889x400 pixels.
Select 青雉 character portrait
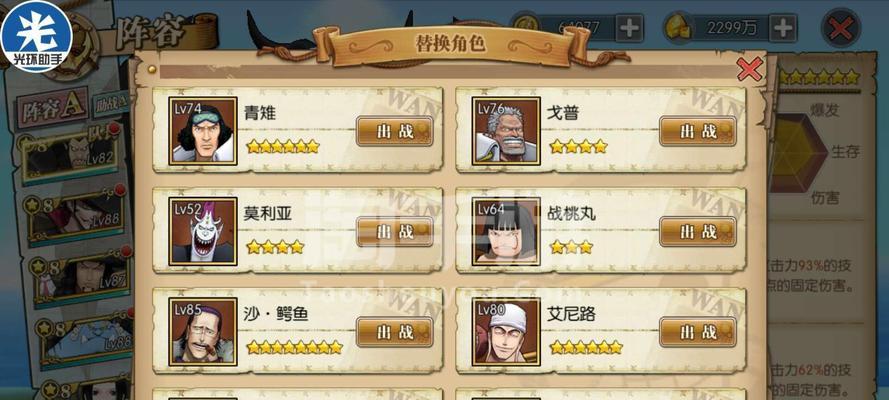click(x=202, y=131)
